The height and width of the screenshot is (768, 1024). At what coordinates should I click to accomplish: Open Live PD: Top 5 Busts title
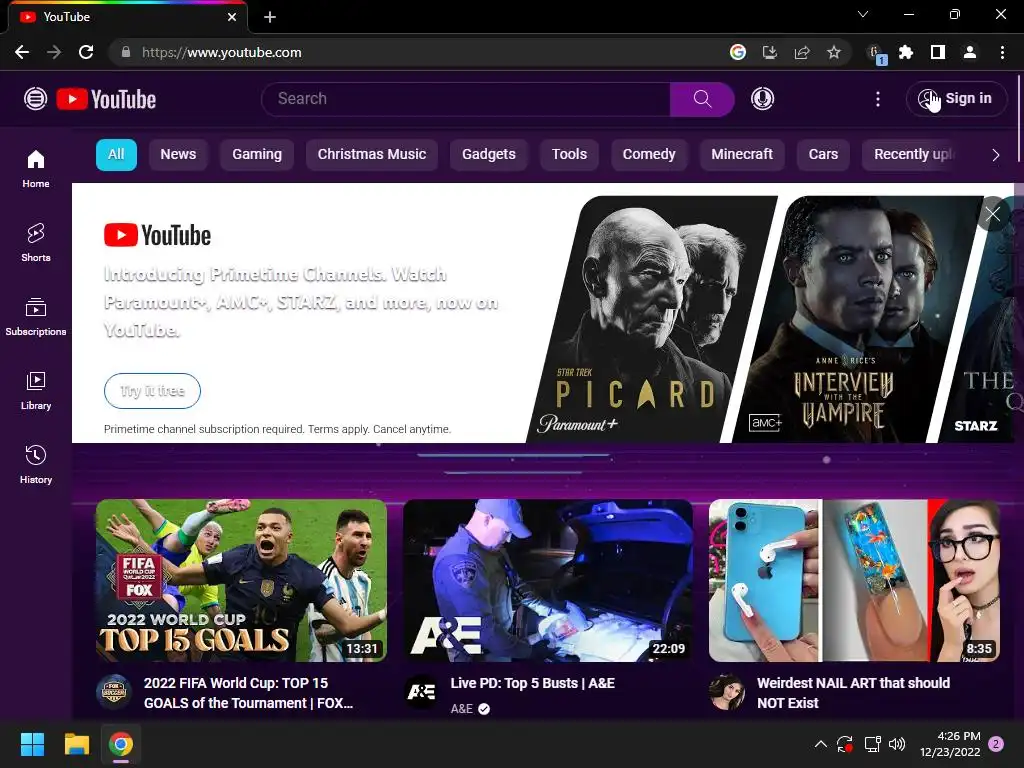[x=532, y=683]
